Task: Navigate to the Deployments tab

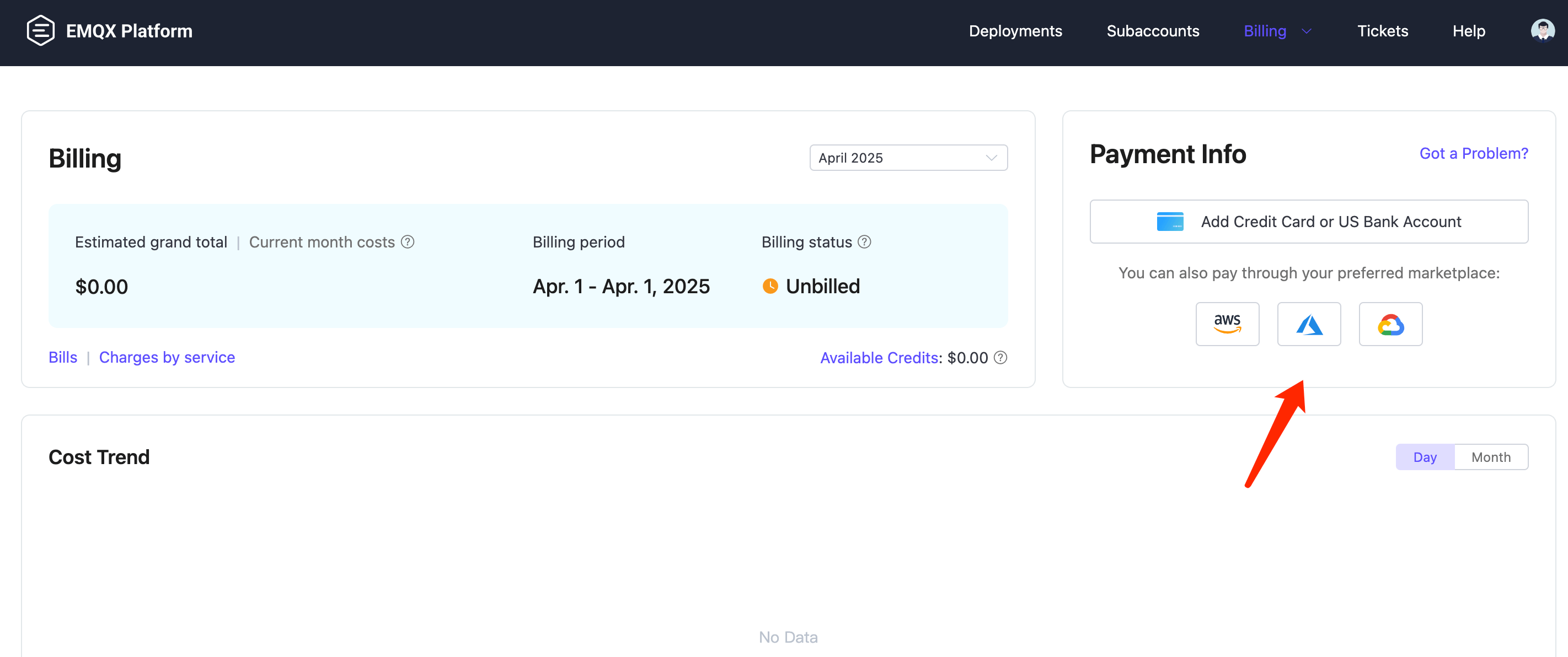Action: 1015,30
